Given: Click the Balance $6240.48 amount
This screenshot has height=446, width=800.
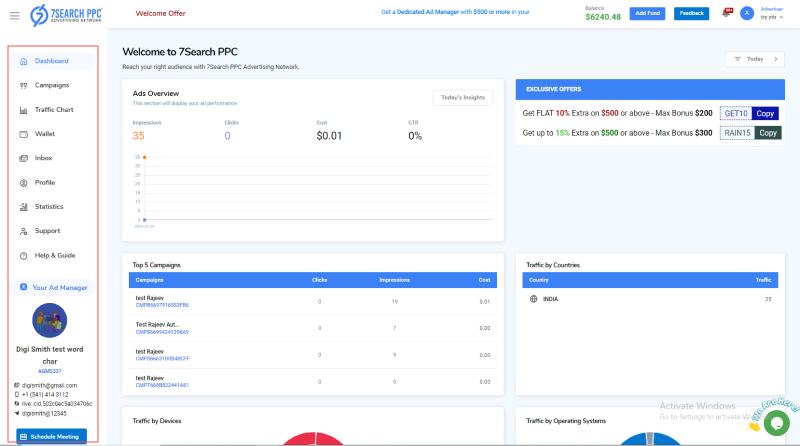Looking at the screenshot, I should 603,17.
